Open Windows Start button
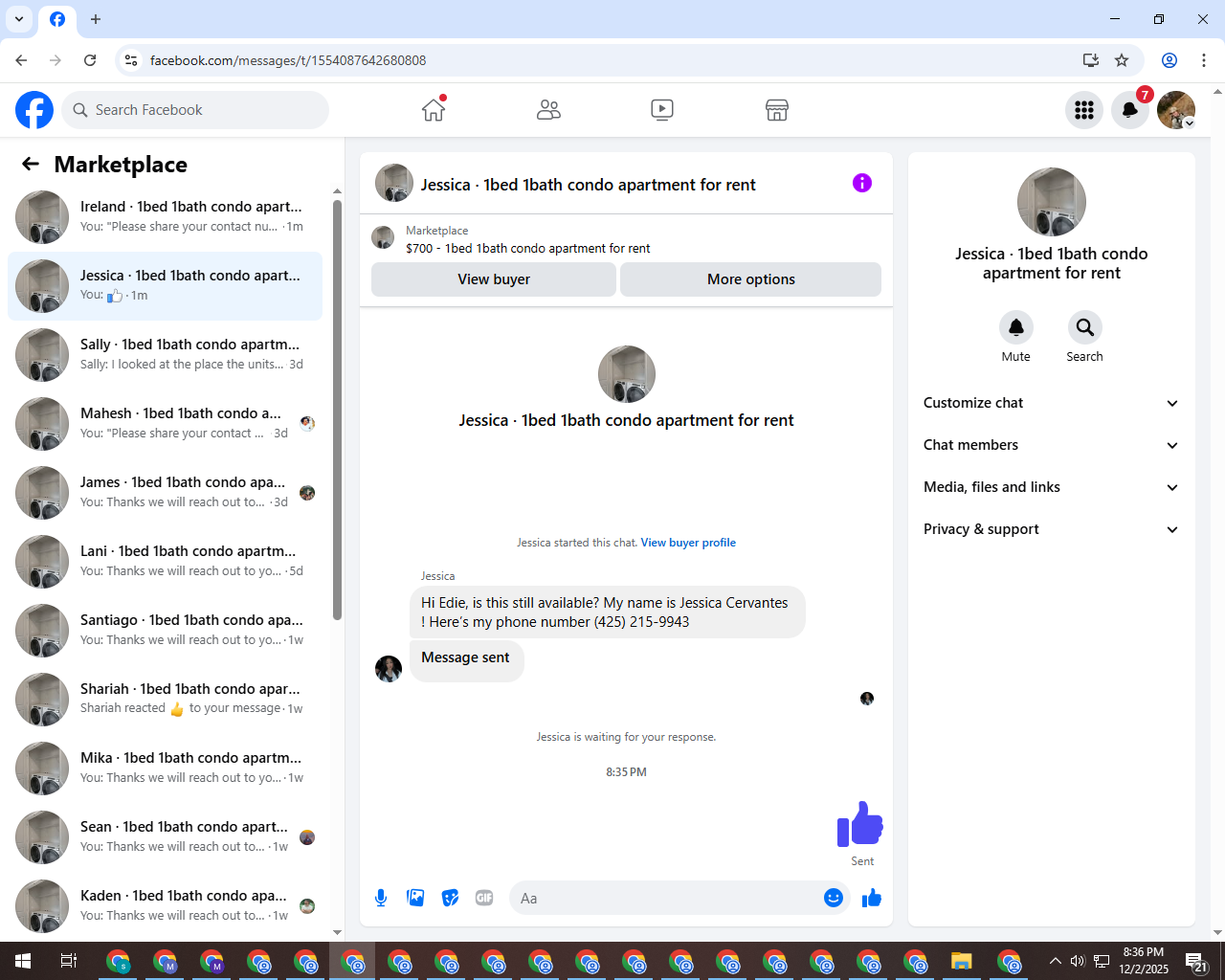The image size is (1225, 980). (x=23, y=961)
